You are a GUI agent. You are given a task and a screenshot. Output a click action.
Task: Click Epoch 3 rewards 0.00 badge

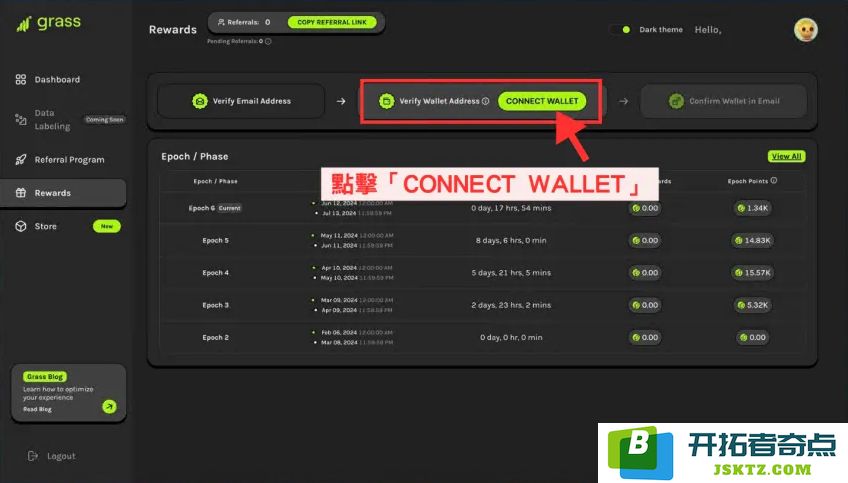click(x=645, y=306)
